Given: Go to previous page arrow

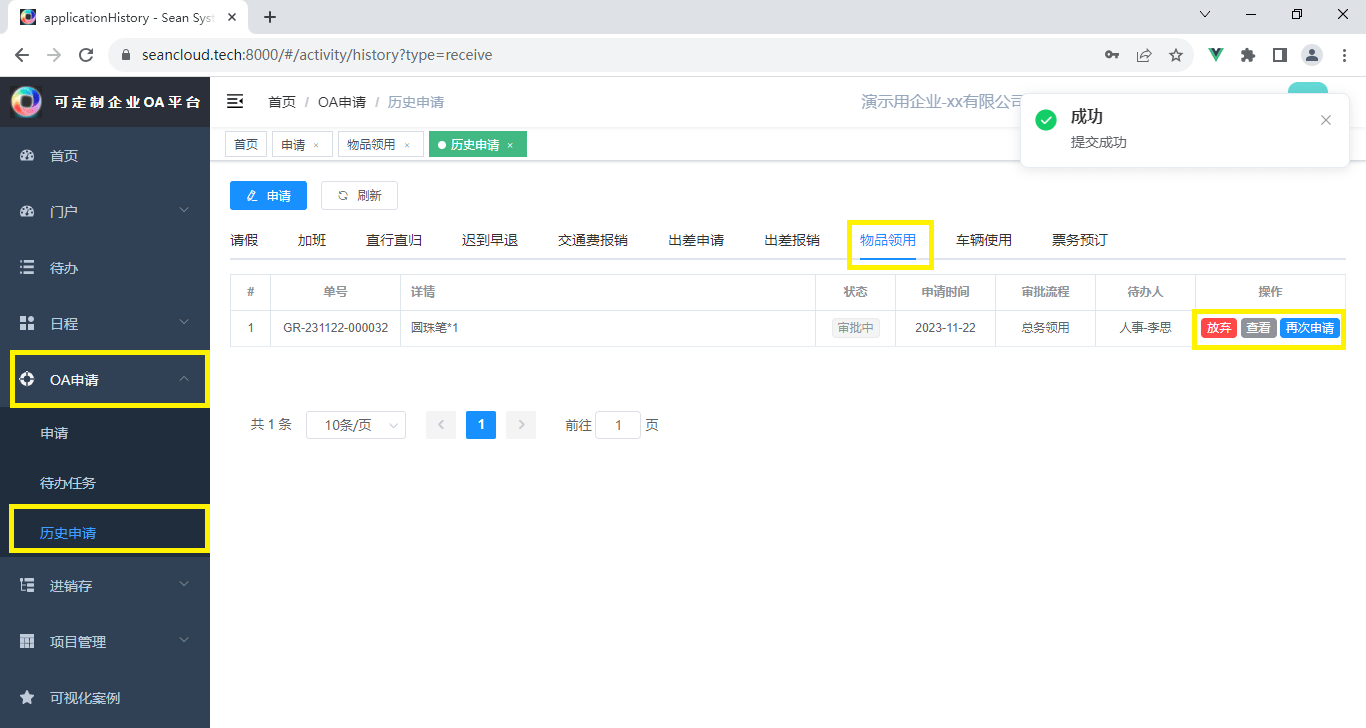Looking at the screenshot, I should coord(441,425).
